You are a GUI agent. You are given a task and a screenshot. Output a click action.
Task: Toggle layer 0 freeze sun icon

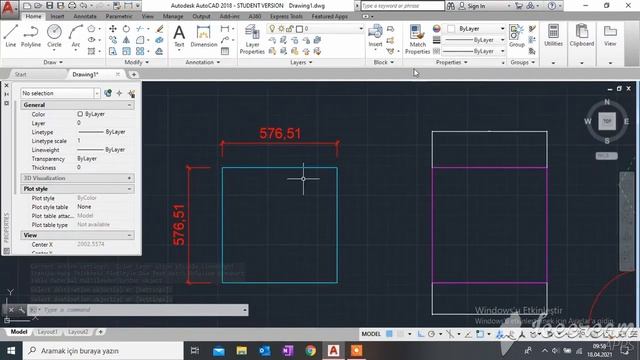coord(281,29)
